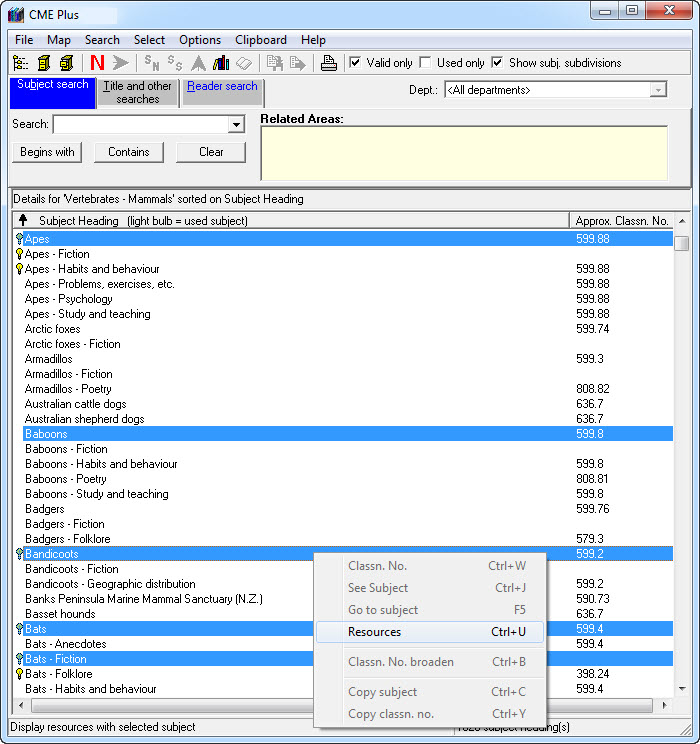Click the first yellow cabinet toolbar icon
Viewport: 700px width, 744px height.
tap(44, 63)
